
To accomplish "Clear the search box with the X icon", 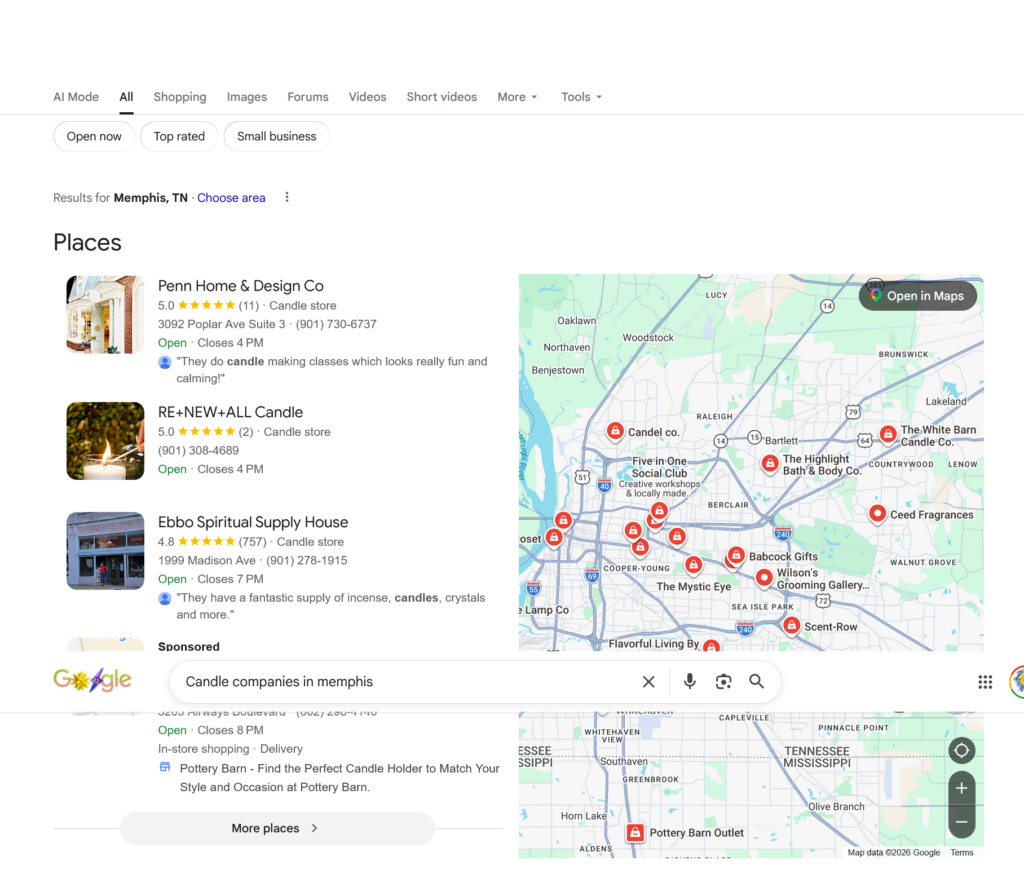I will coord(648,682).
